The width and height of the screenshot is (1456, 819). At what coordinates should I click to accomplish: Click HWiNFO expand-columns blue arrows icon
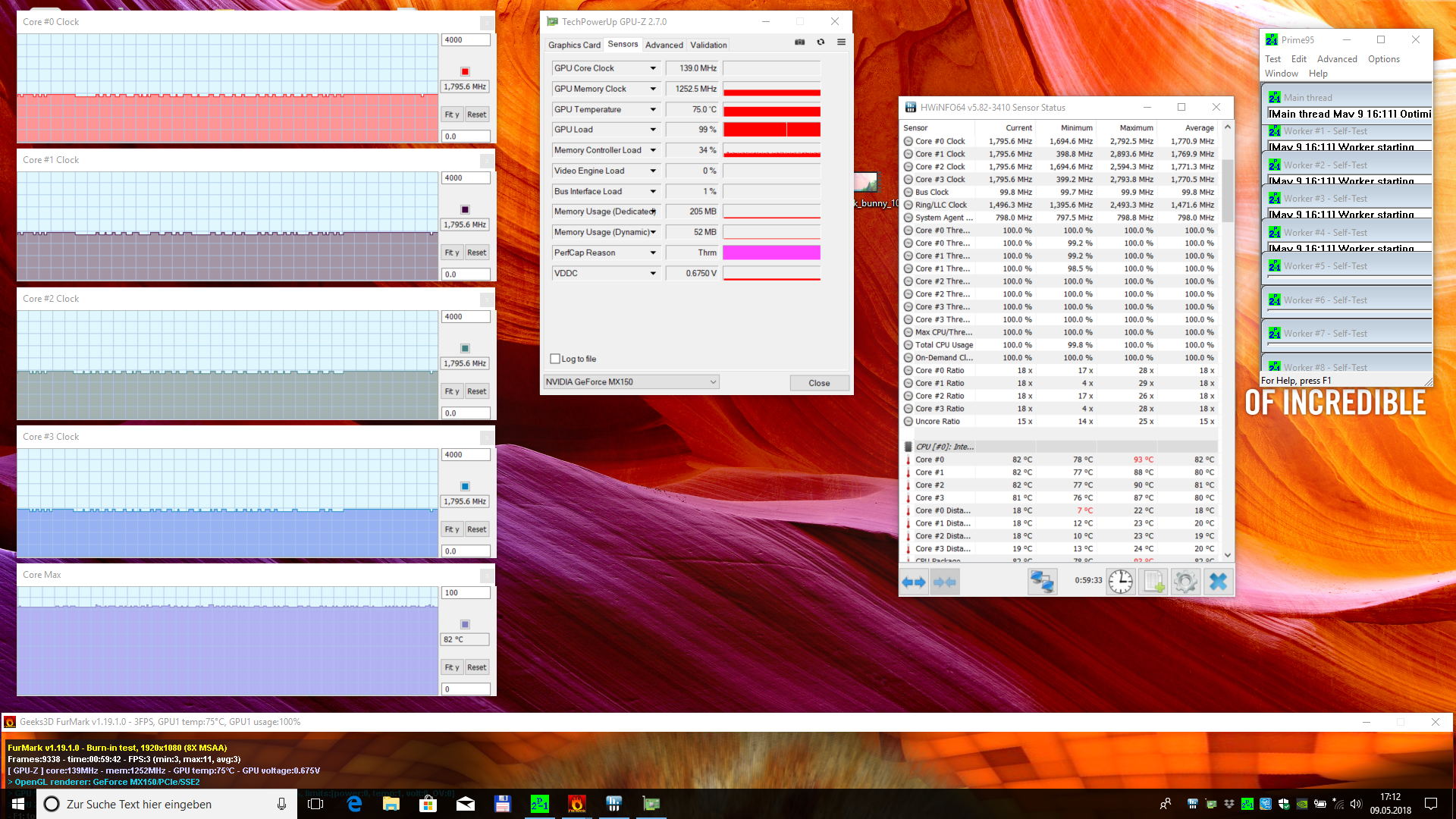click(x=913, y=582)
